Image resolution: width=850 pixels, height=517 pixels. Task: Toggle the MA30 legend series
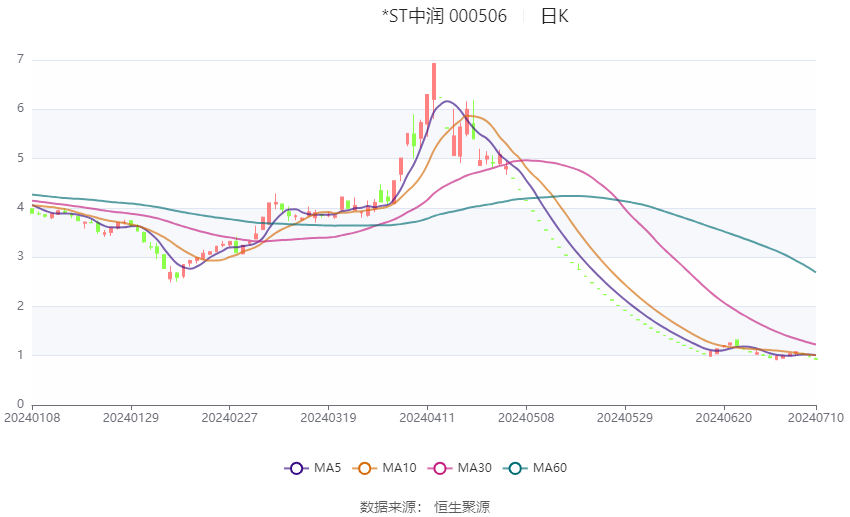460,468
